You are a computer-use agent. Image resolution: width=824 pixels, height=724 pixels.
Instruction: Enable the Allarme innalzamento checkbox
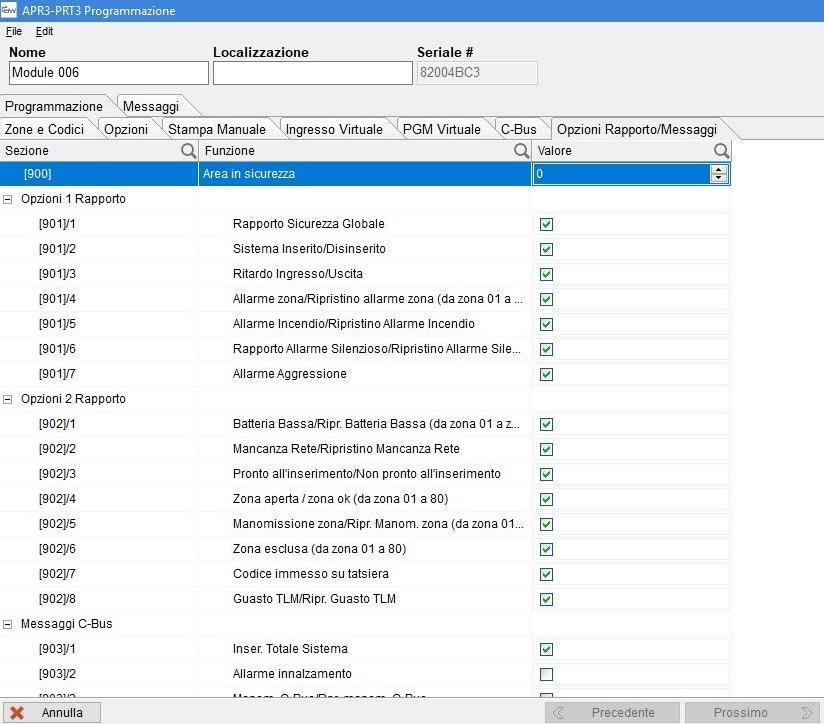[547, 674]
